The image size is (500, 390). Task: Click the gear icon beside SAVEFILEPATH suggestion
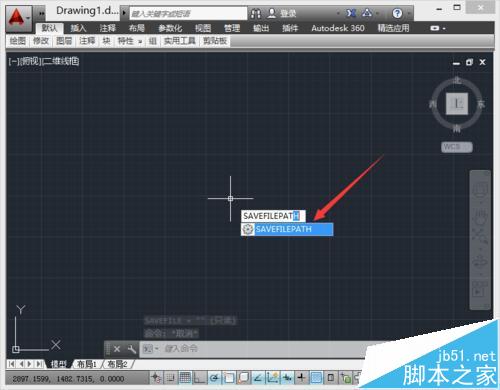coord(248,229)
